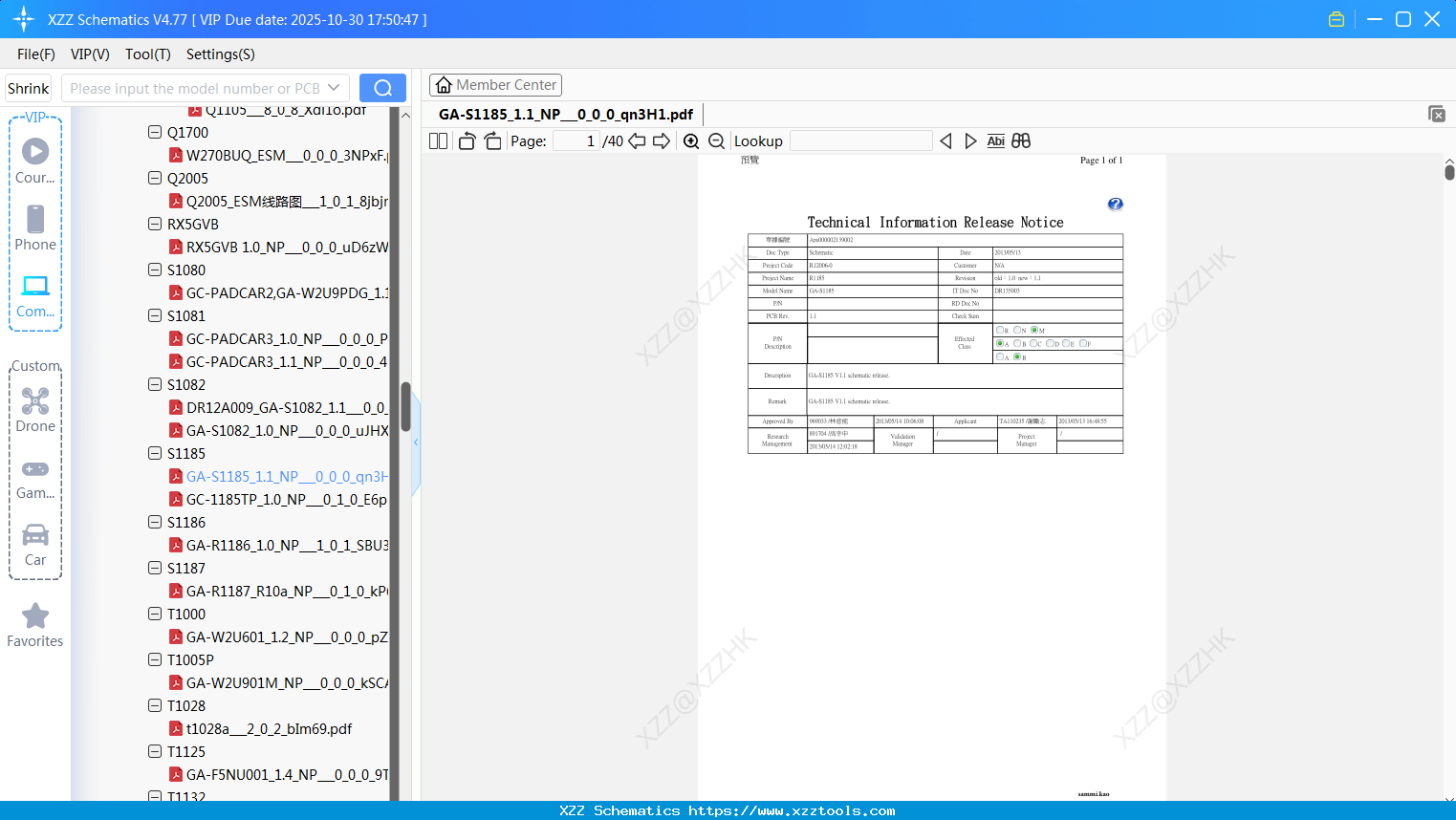
Task: Rotate the page counterclockwise
Action: pyautogui.click(x=467, y=140)
